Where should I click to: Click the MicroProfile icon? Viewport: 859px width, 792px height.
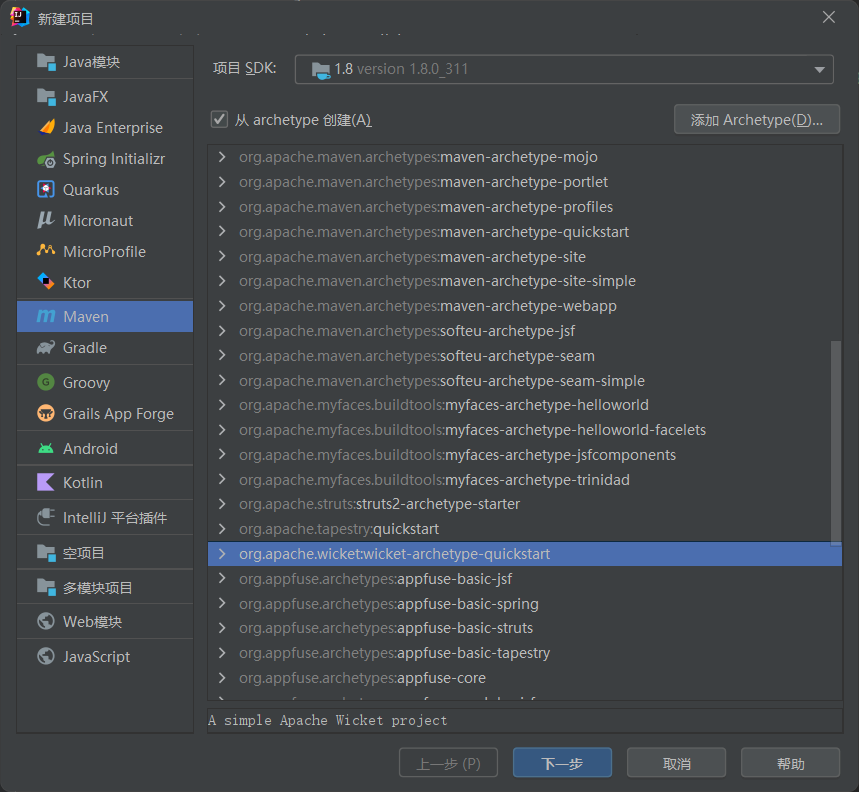pyautogui.click(x=46, y=251)
